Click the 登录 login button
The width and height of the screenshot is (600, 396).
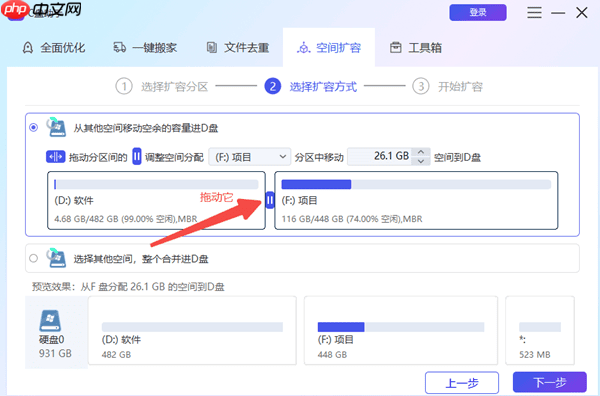[x=478, y=13]
